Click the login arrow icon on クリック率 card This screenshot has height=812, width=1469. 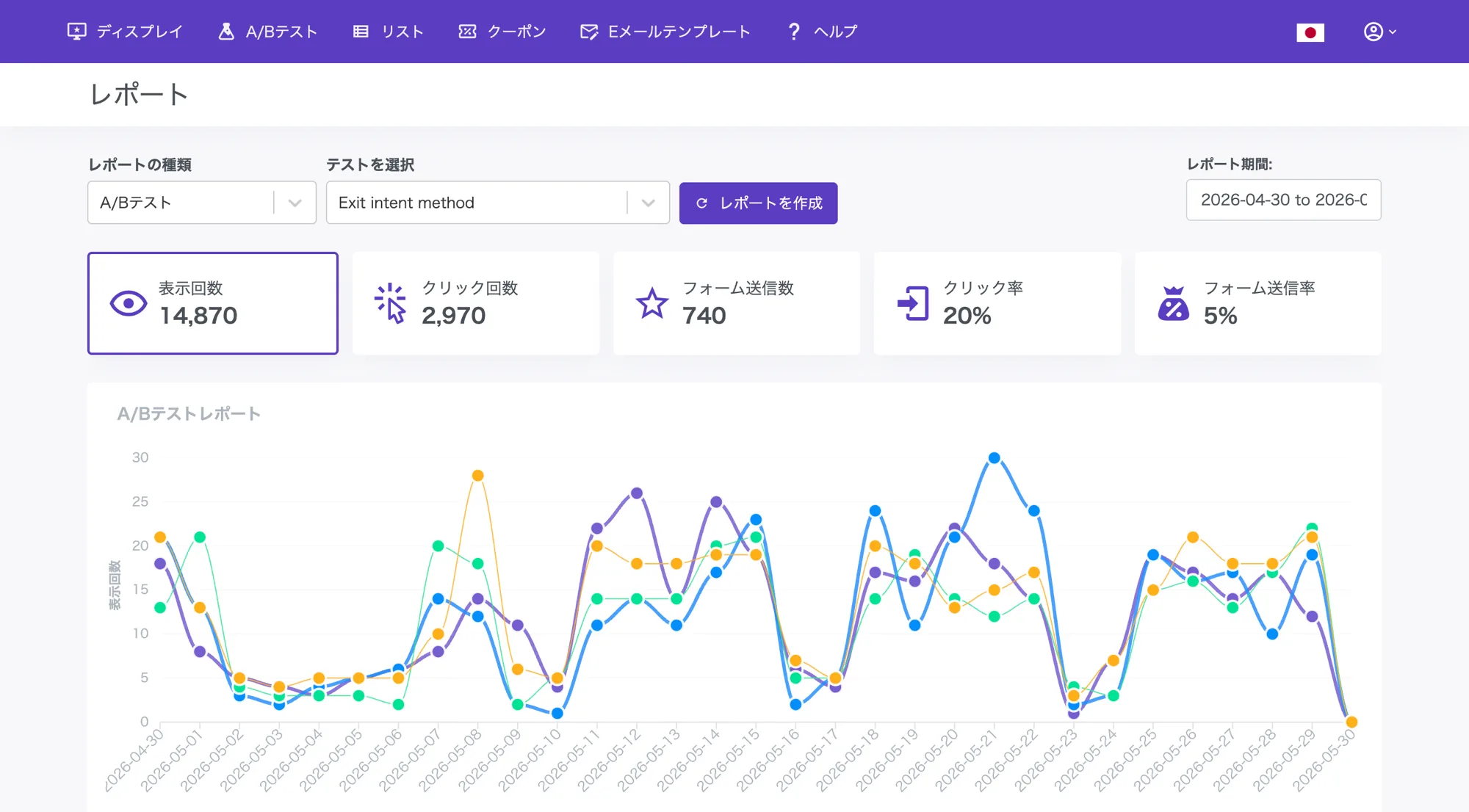tap(913, 303)
